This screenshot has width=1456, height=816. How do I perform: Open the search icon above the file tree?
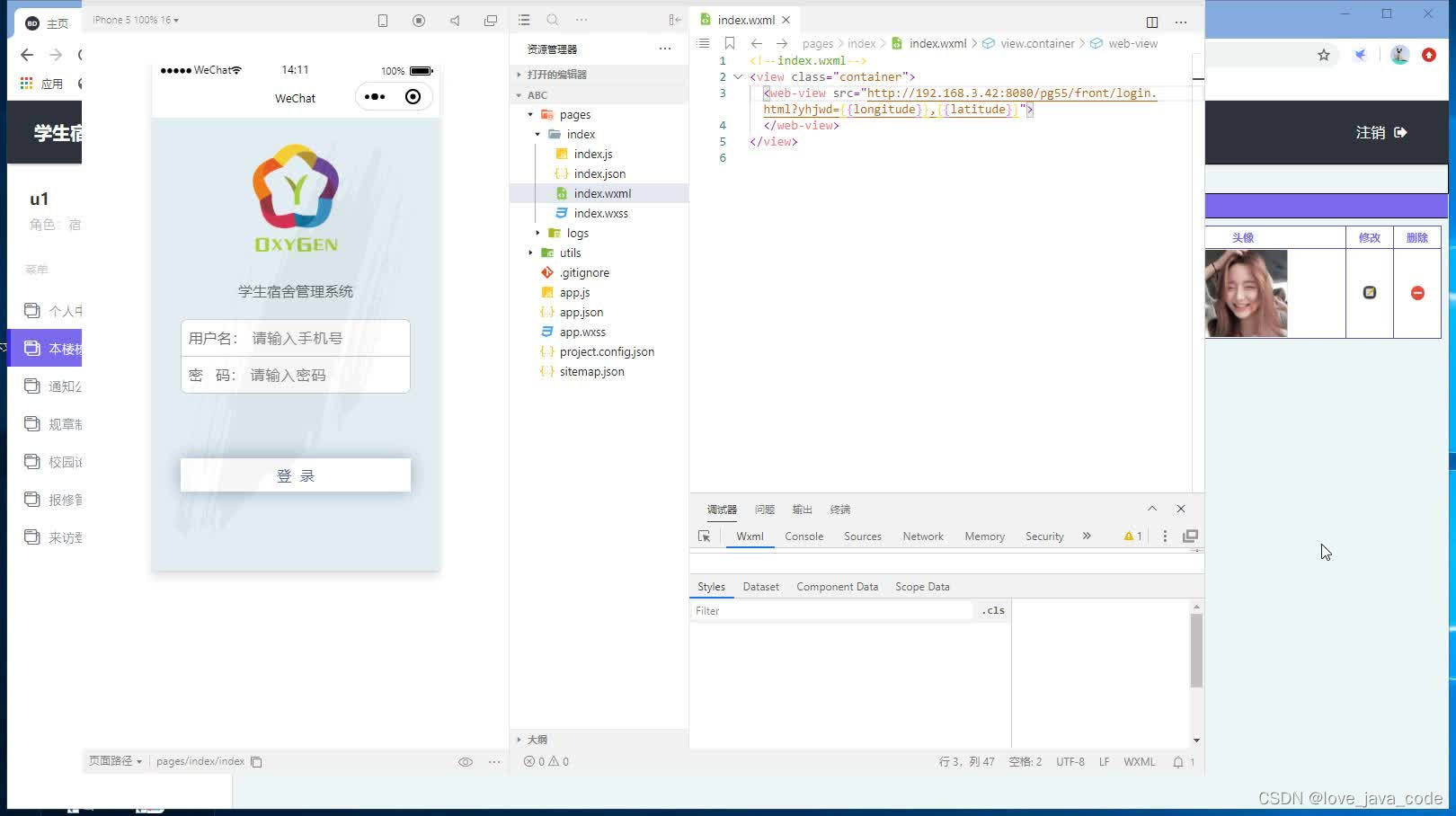(x=553, y=20)
